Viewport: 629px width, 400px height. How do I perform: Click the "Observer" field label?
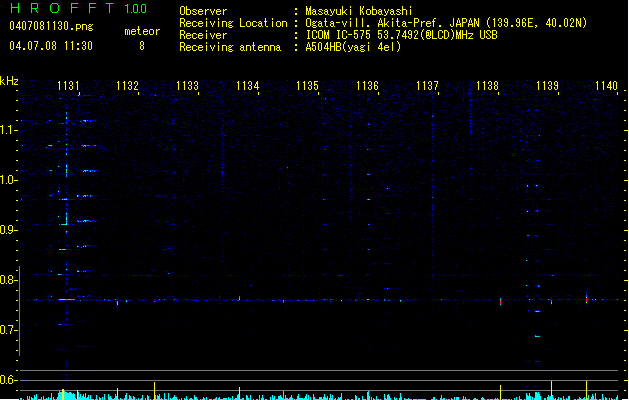[x=203, y=11]
